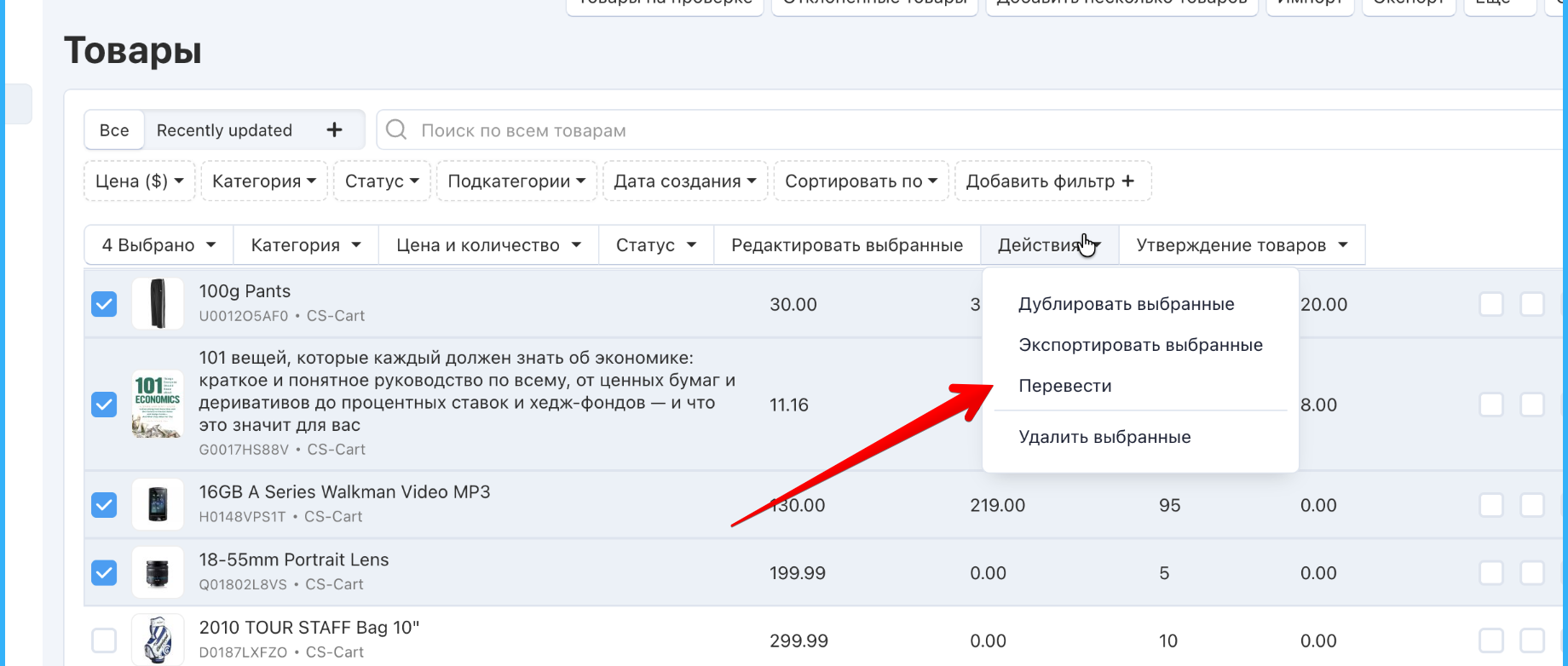
Task: Uncheck the 16GB A Series Walkman checkbox
Action: (x=104, y=505)
